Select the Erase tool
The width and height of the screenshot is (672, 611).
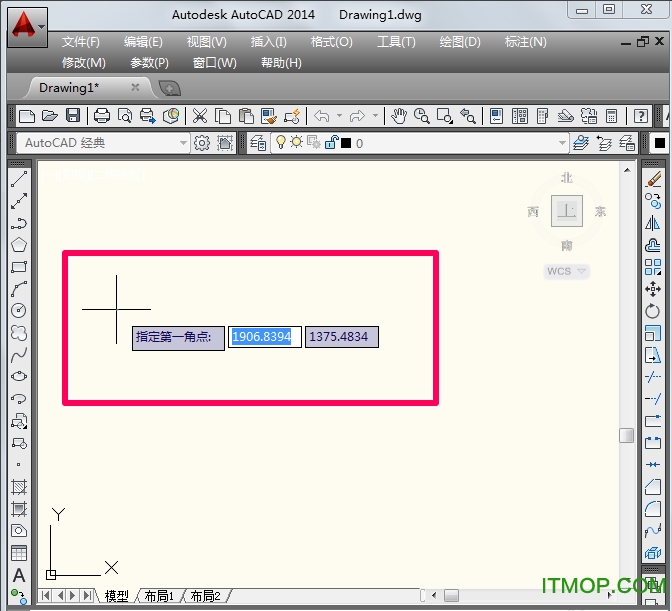point(653,179)
